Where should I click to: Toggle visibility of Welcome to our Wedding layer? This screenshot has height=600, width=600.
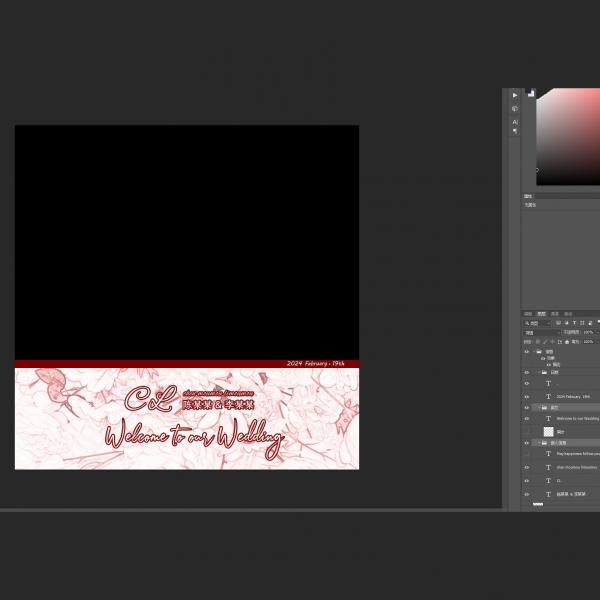pos(527,418)
